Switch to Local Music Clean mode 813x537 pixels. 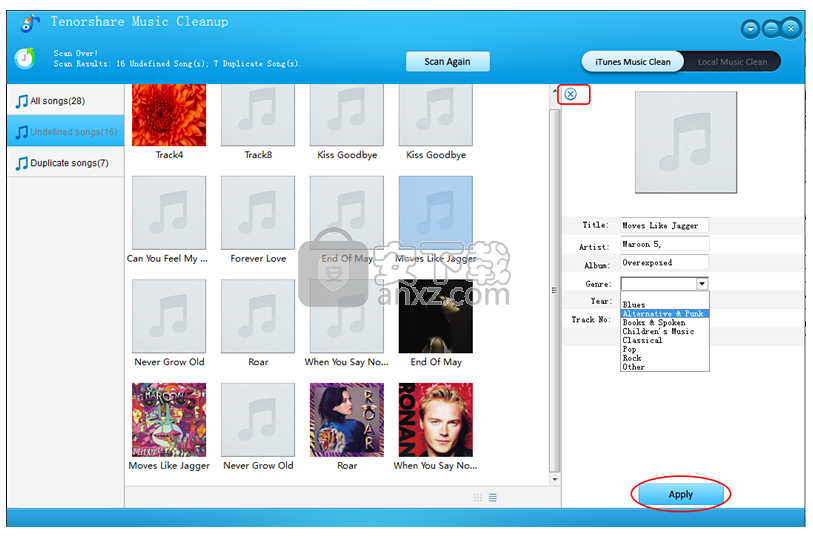coord(732,62)
